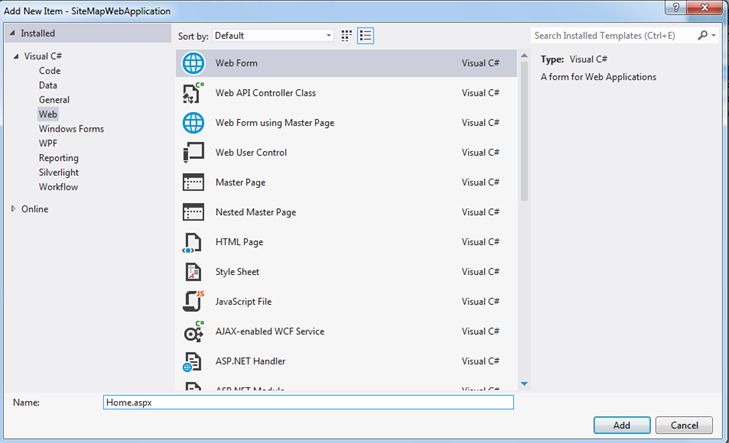Click the template list scroll down arrow
Image resolution: width=729 pixels, height=443 pixels.
tap(524, 384)
